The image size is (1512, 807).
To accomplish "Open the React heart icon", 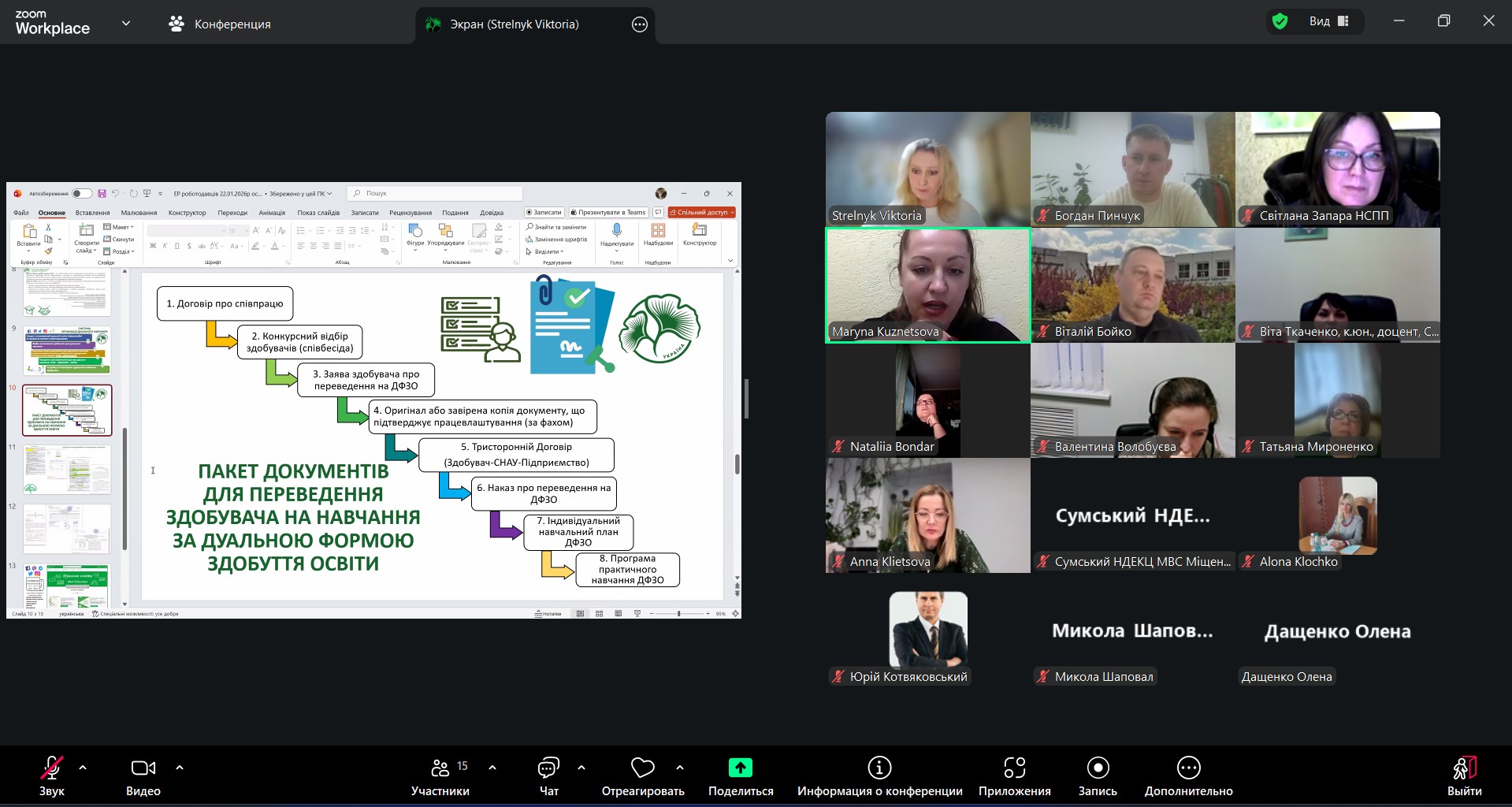I will pyautogui.click(x=642, y=768).
